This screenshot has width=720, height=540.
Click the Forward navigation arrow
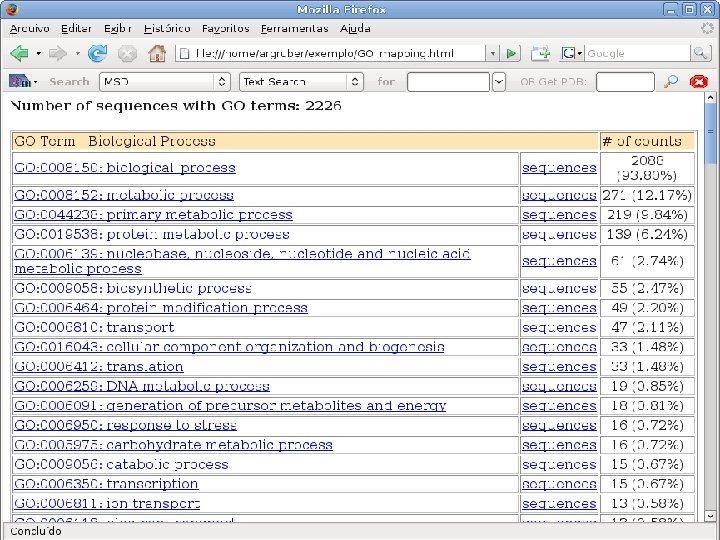[57, 53]
